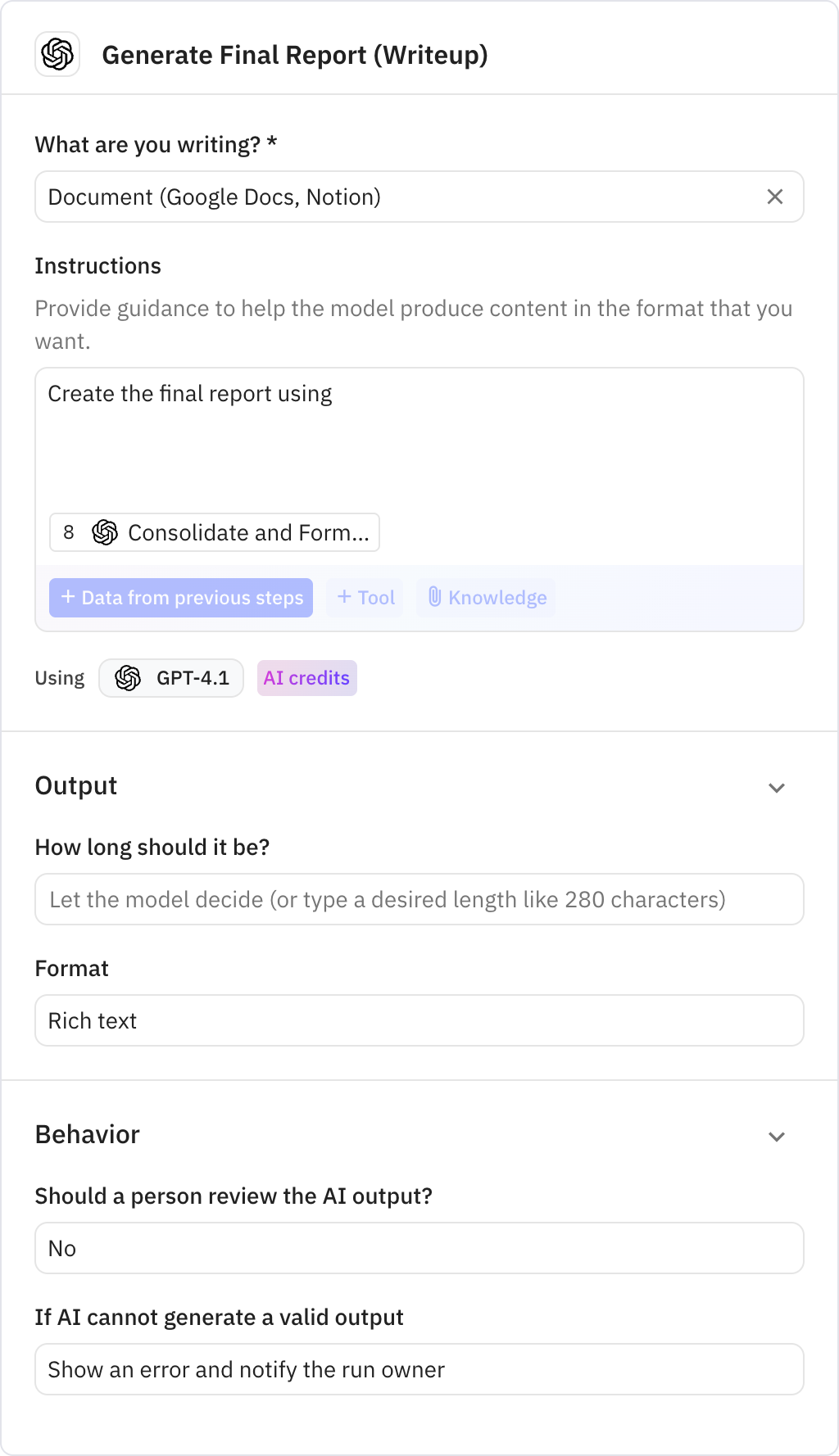Select the Consolidate and Form step chip
The image size is (839, 1456).
[215, 532]
